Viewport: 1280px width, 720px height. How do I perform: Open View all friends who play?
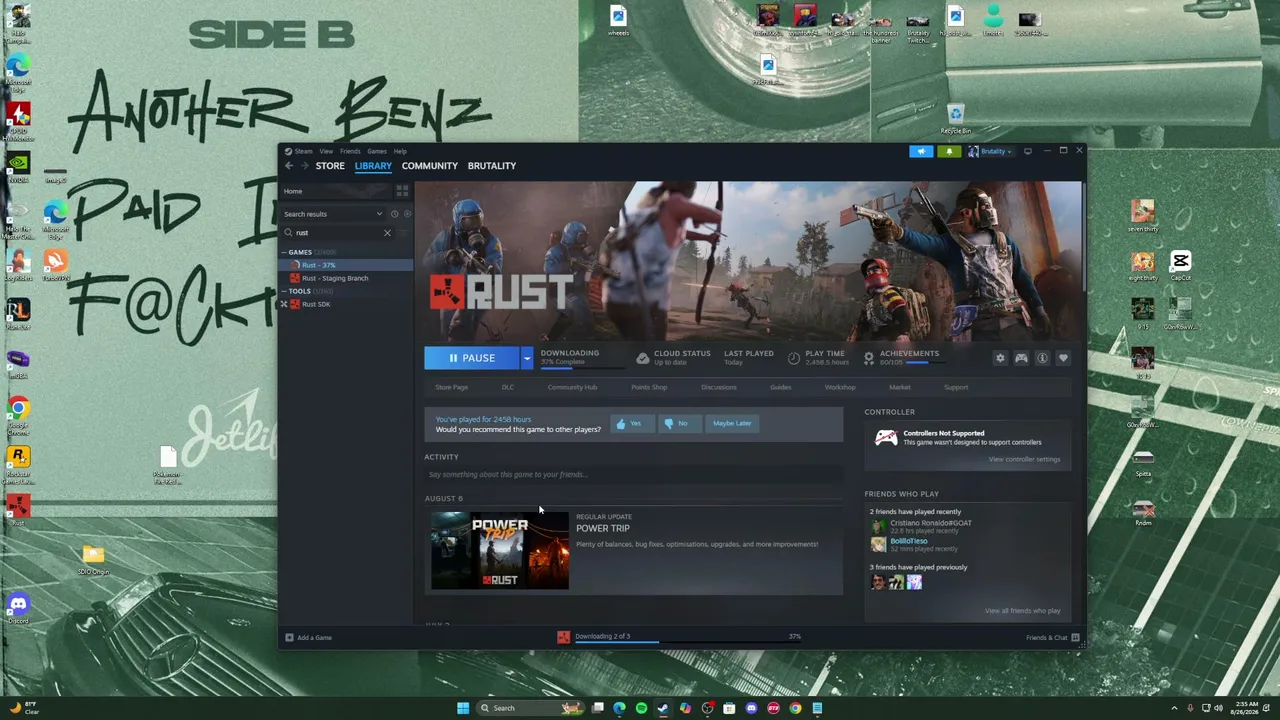1022,611
